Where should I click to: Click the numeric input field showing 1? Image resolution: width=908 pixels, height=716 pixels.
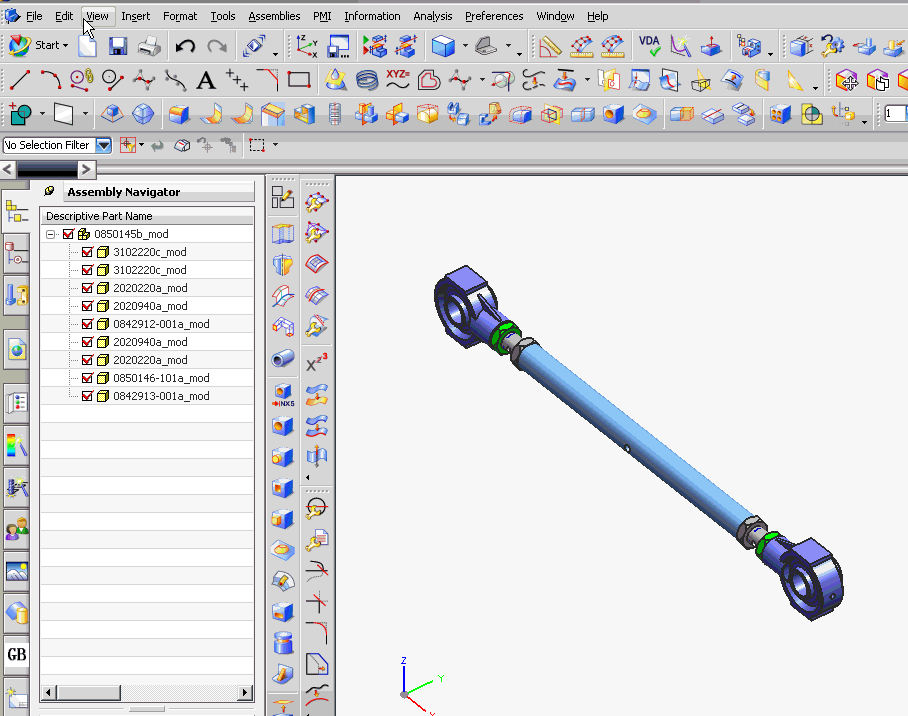click(x=895, y=114)
